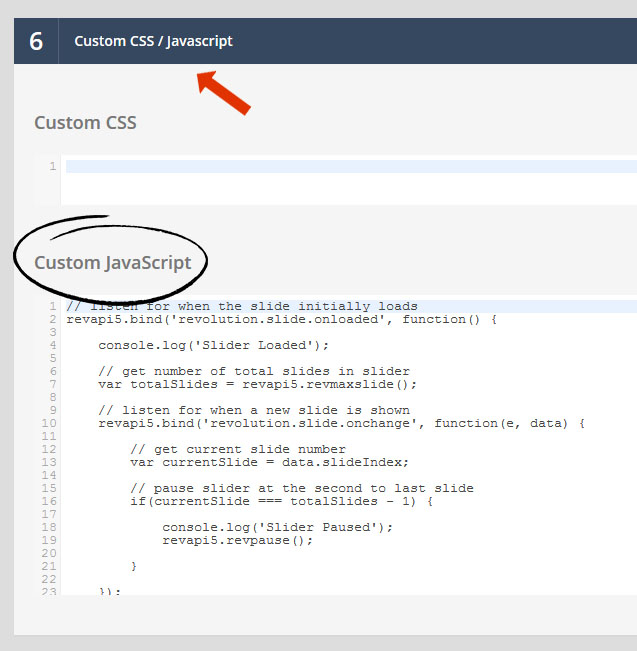The width and height of the screenshot is (637, 651).
Task: Click the console.log('Slider Paused') line
Action: click(x=277, y=527)
